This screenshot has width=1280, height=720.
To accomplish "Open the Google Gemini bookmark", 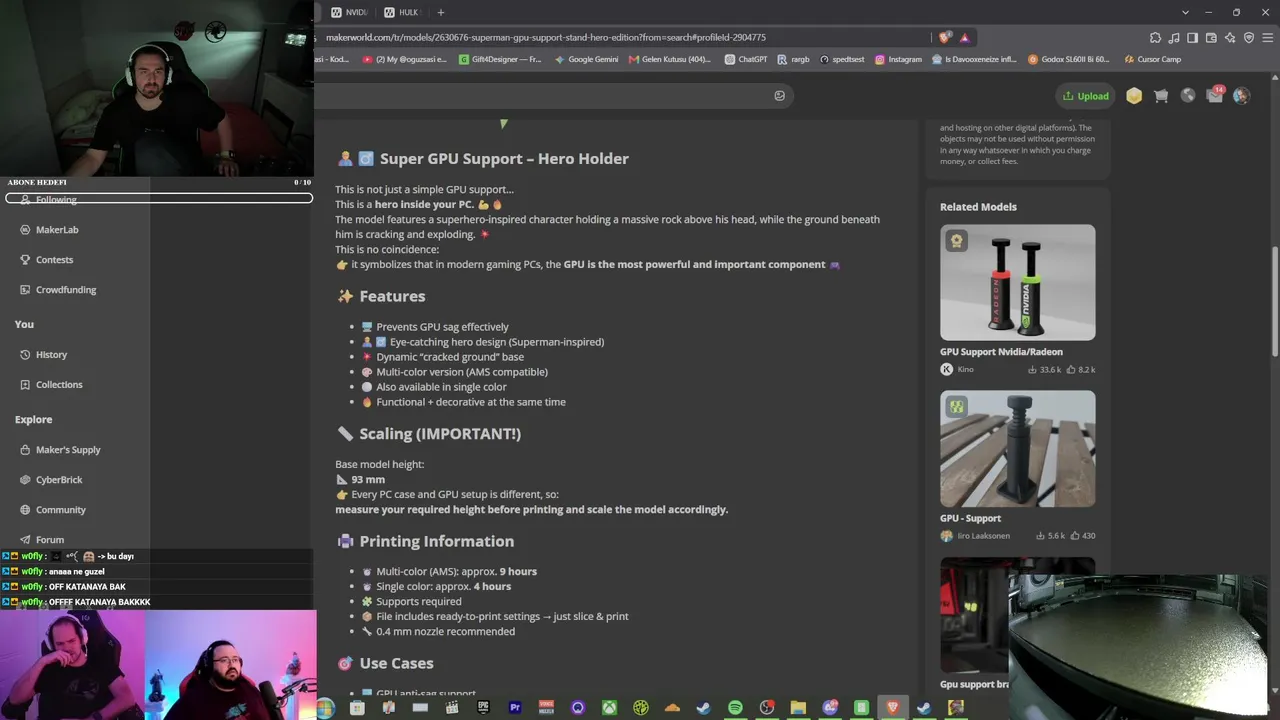I will pyautogui.click(x=587, y=59).
